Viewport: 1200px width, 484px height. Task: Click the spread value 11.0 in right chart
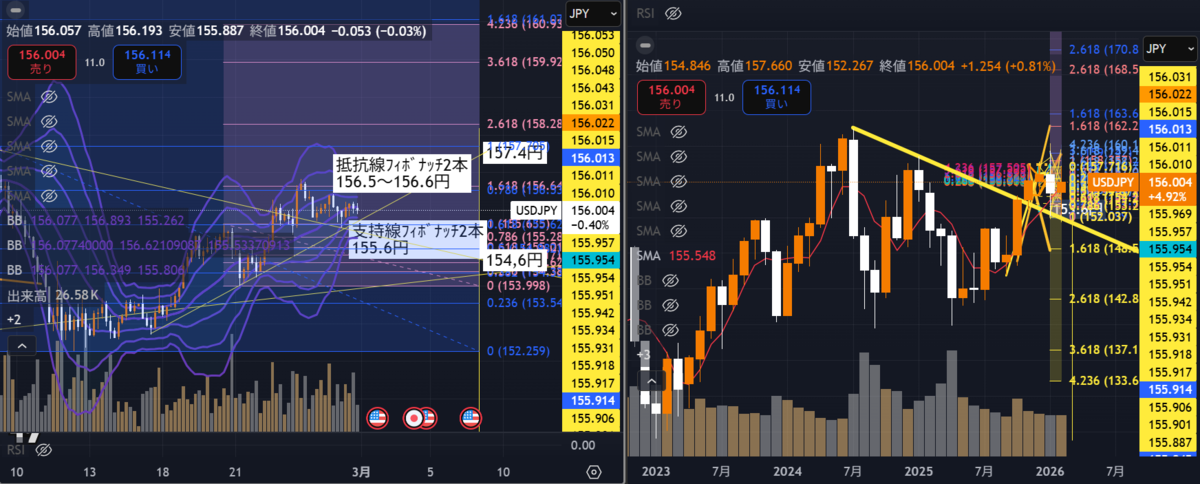tap(724, 98)
